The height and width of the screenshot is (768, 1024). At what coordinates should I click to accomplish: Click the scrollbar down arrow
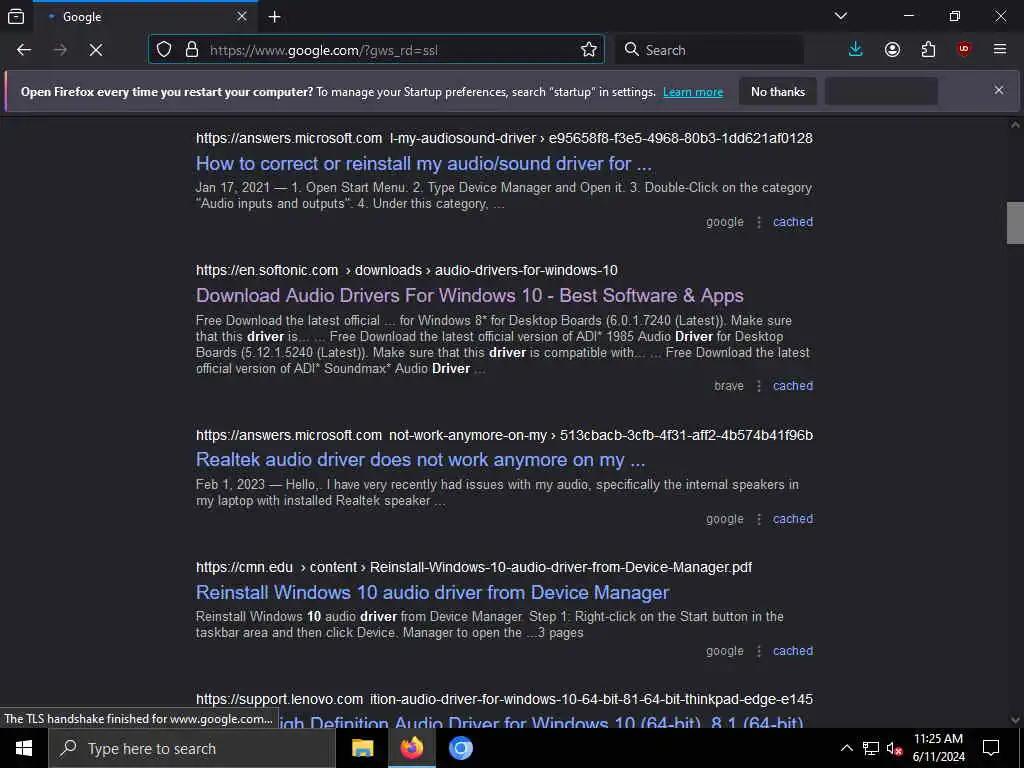pyautogui.click(x=1015, y=720)
